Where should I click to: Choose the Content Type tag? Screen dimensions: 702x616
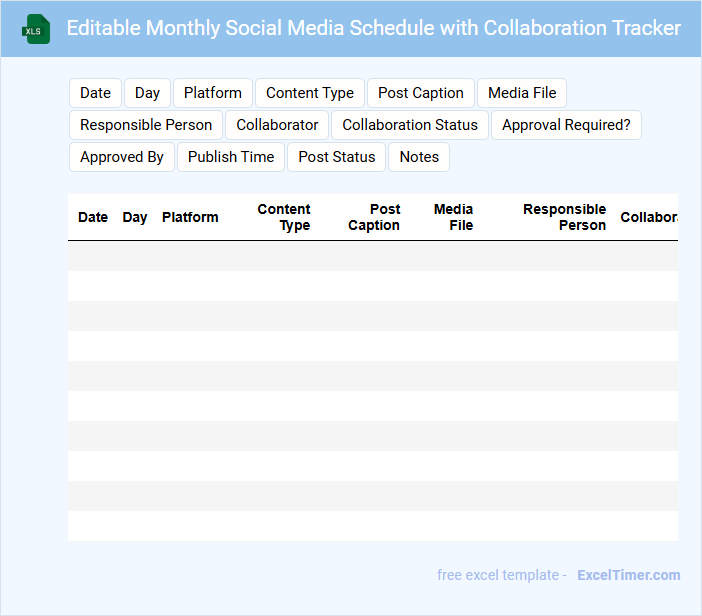310,93
